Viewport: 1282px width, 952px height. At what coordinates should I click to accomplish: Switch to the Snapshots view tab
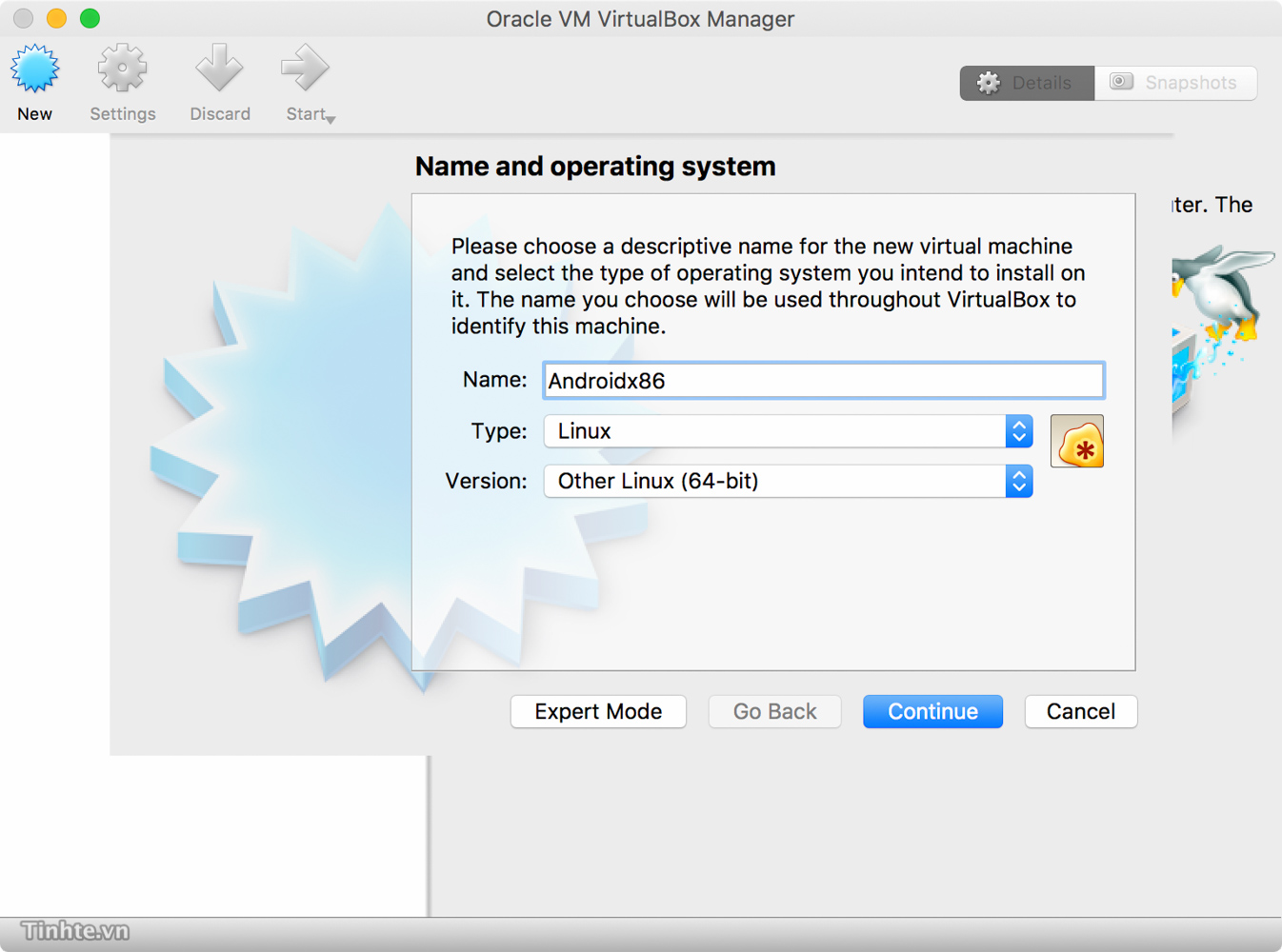tap(1175, 83)
